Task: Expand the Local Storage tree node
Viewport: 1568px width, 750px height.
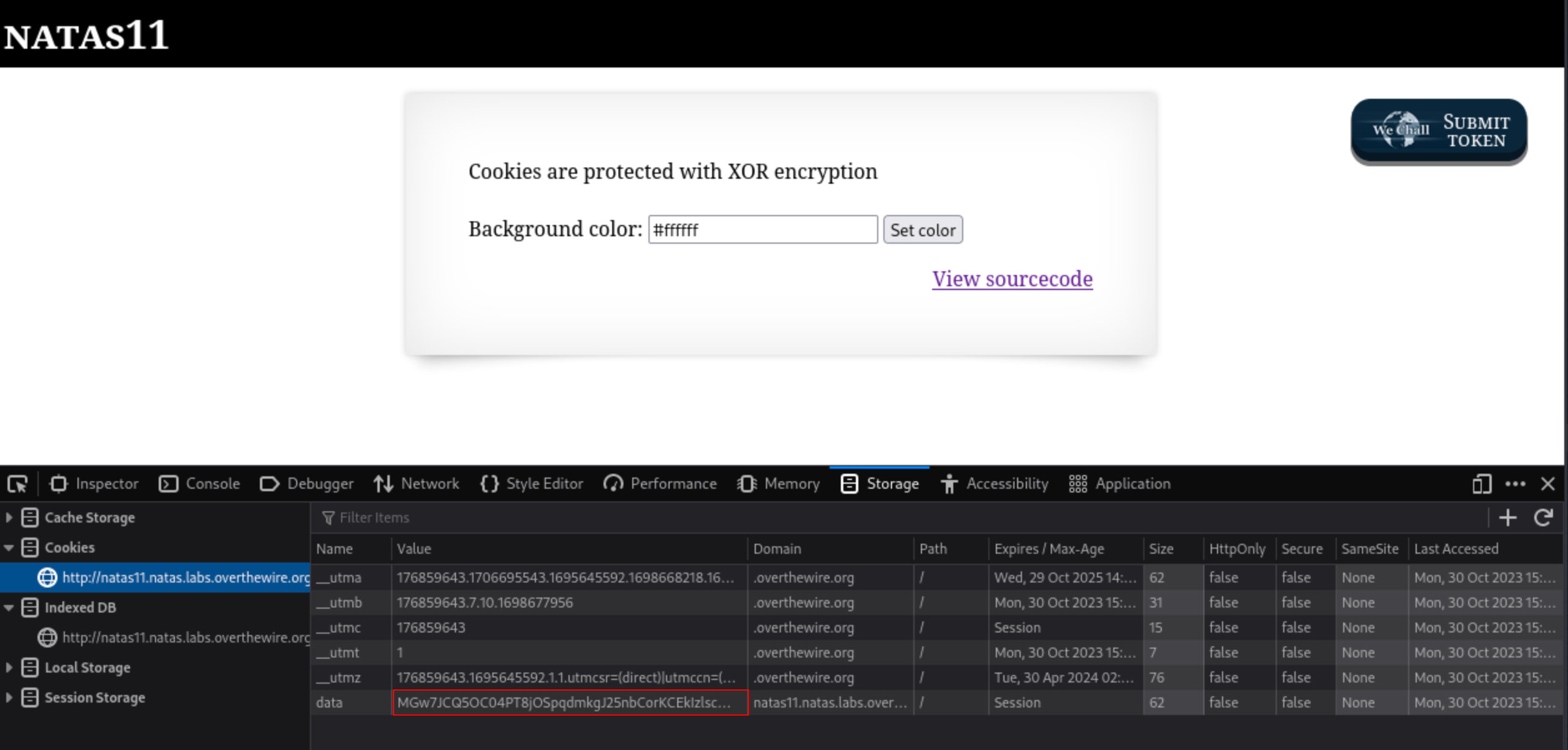Action: coord(9,667)
